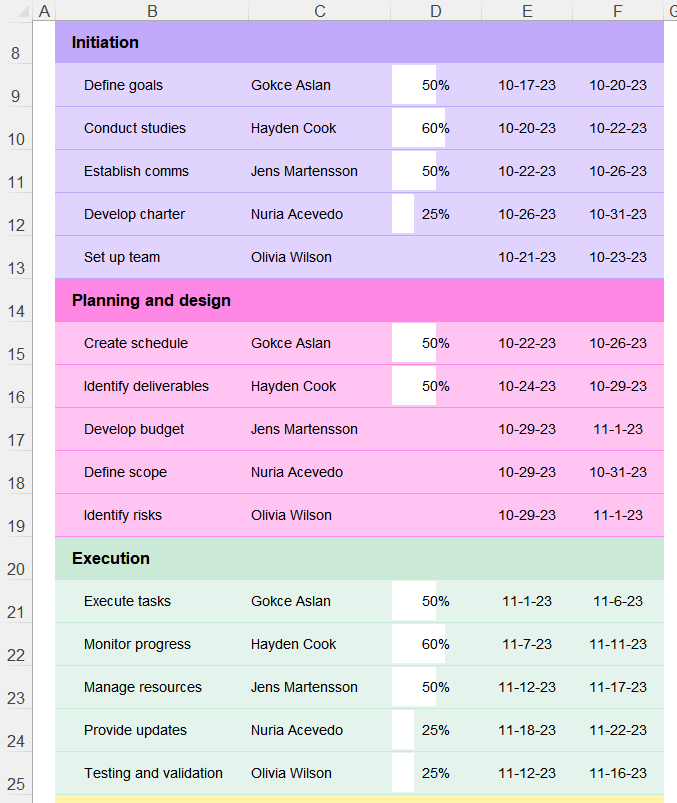Screen dimensions: 677x803
Task: Select start date 11-18-23 for Provide updates
Action: click(527, 730)
